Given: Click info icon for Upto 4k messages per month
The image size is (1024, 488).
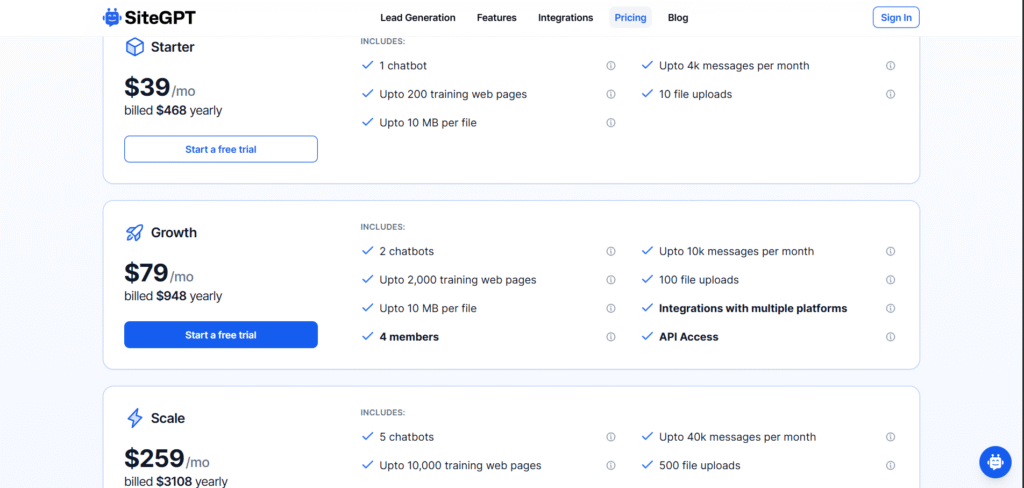Looking at the screenshot, I should coord(890,65).
